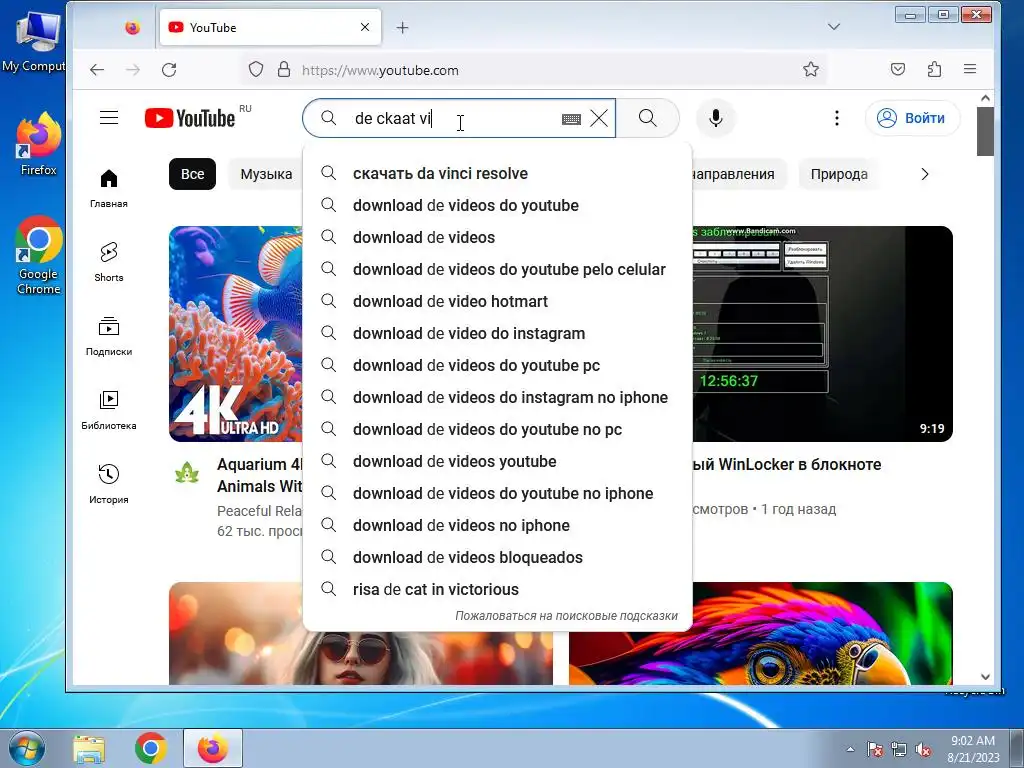This screenshot has height=768, width=1024.
Task: Show more filter chips with right chevron
Action: click(x=925, y=174)
